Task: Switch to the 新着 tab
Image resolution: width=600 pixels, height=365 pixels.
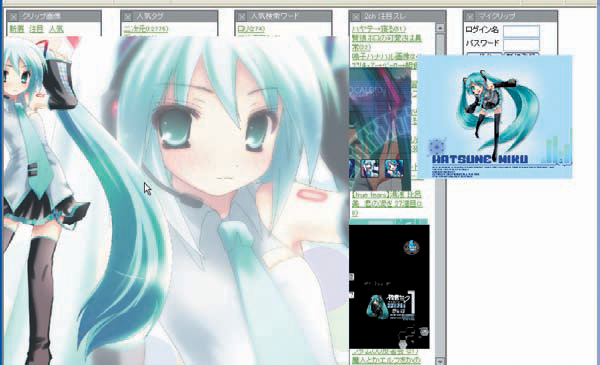Action: 17,29
